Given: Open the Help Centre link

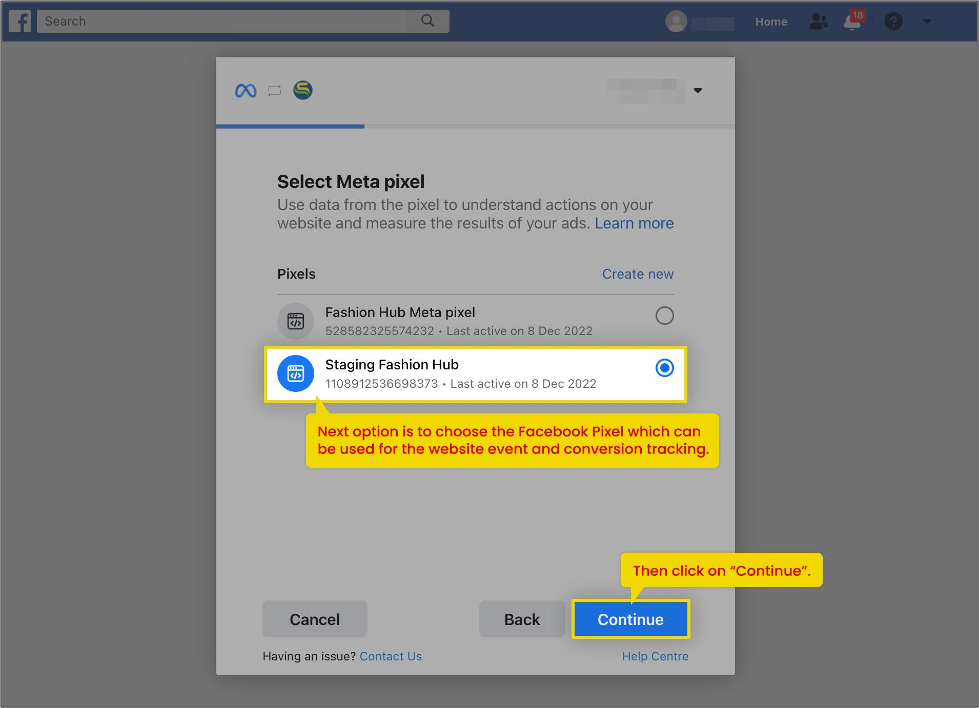Looking at the screenshot, I should [x=655, y=656].
